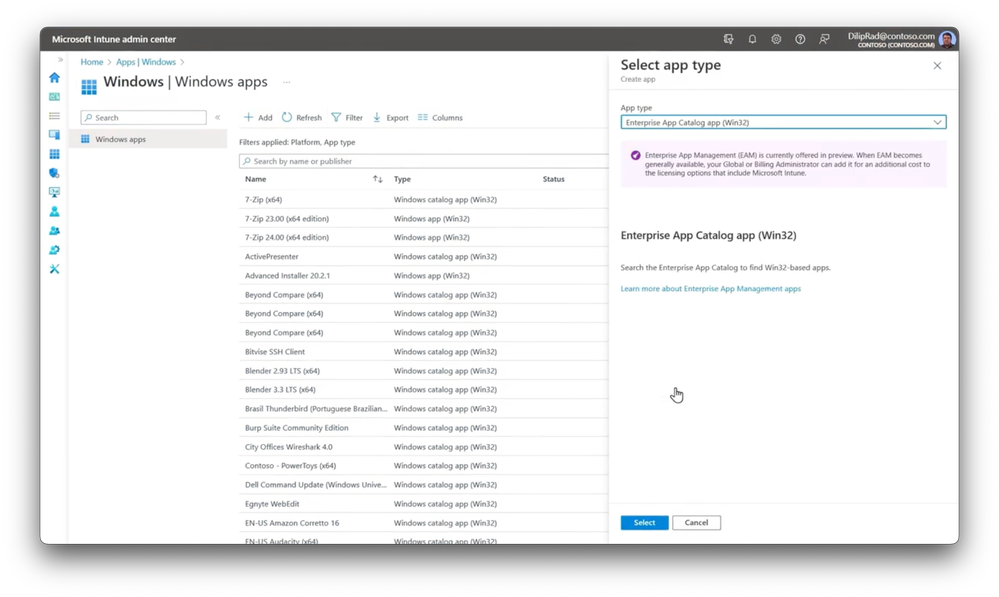The image size is (999, 597).
Task: Click Refresh in the toolbar
Action: (302, 117)
